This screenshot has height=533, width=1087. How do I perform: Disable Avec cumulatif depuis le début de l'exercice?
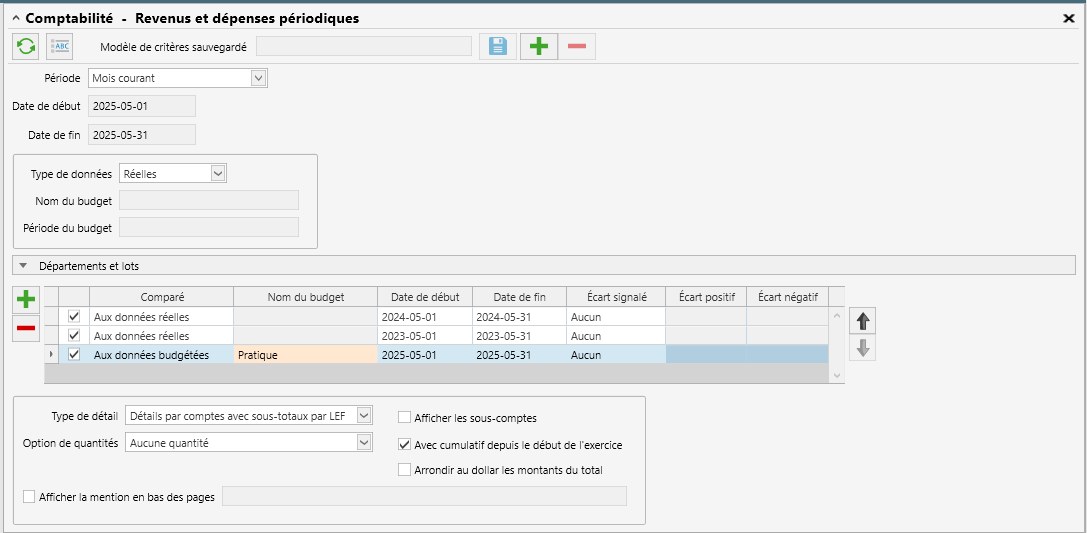coord(404,444)
